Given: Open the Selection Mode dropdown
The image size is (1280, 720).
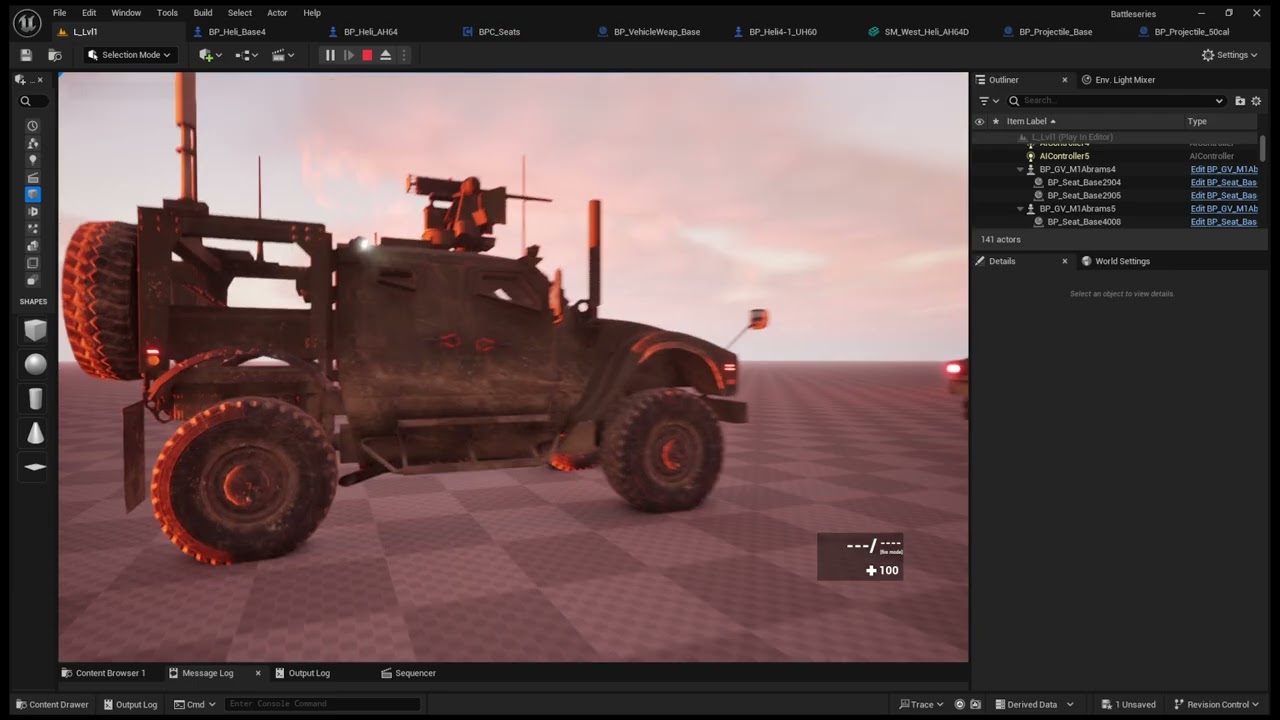Looking at the screenshot, I should click(128, 55).
